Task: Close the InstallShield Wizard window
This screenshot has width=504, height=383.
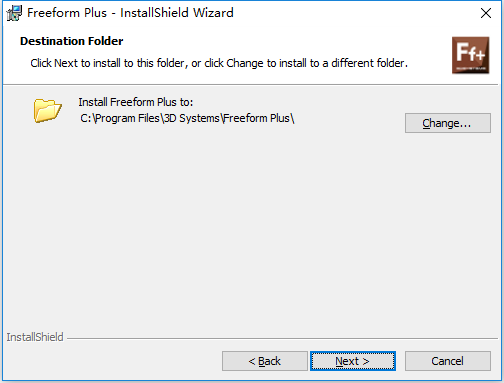Action: 486,13
